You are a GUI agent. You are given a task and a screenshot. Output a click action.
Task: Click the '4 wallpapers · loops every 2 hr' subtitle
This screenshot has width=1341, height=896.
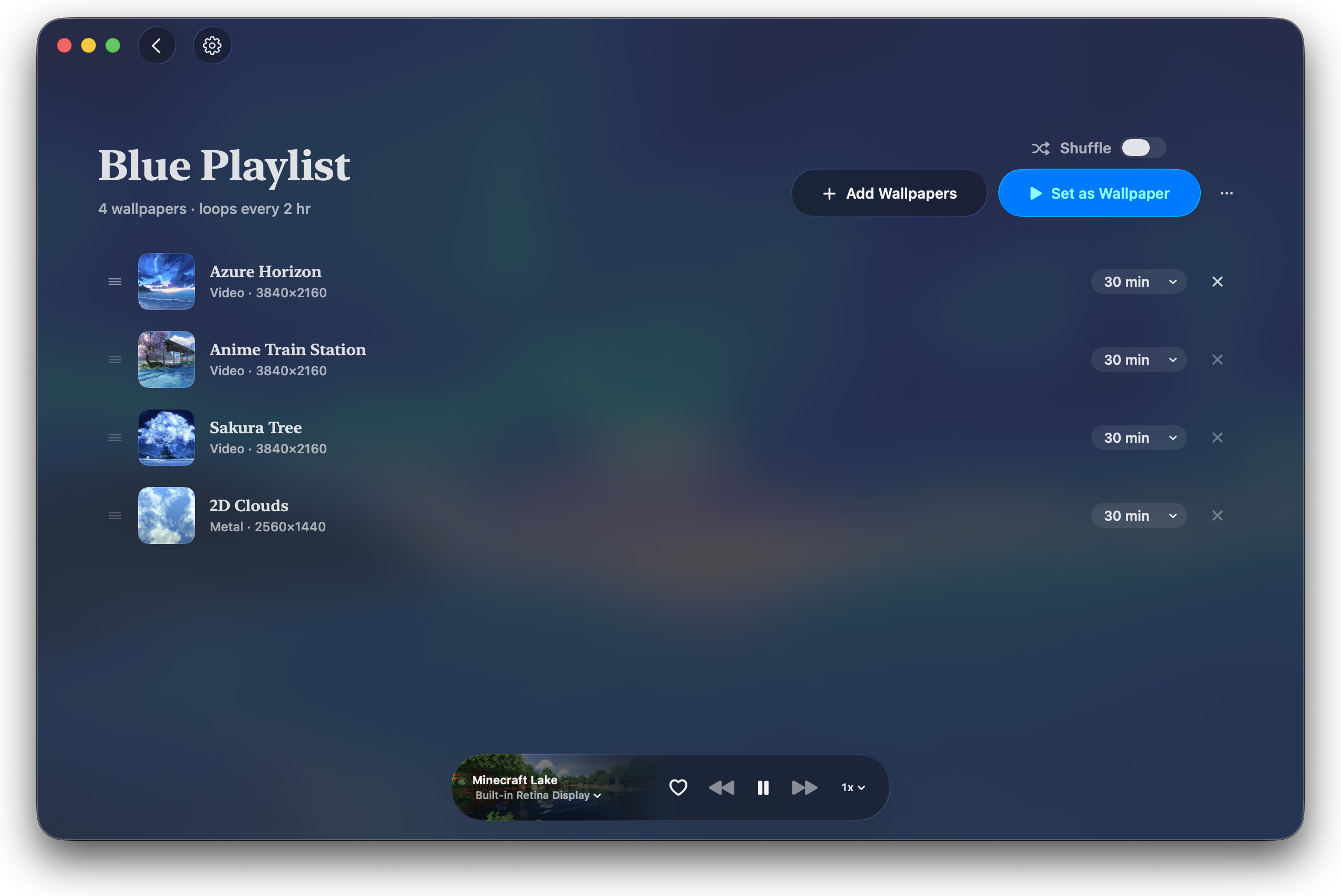(204, 209)
